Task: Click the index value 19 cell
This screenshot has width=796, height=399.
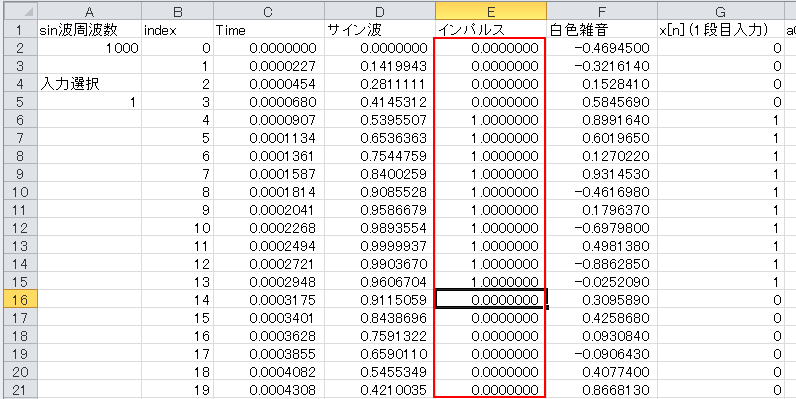Action: [177, 390]
